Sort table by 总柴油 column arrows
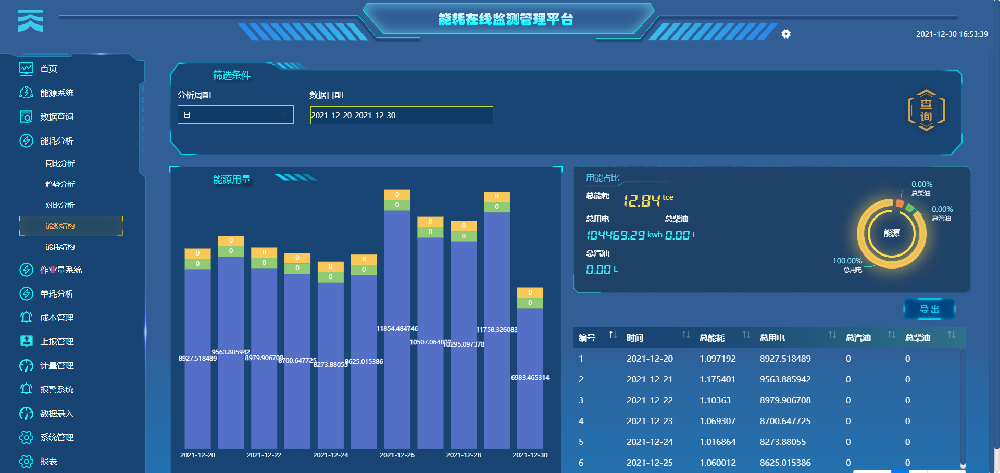The image size is (1000, 473). [952, 335]
